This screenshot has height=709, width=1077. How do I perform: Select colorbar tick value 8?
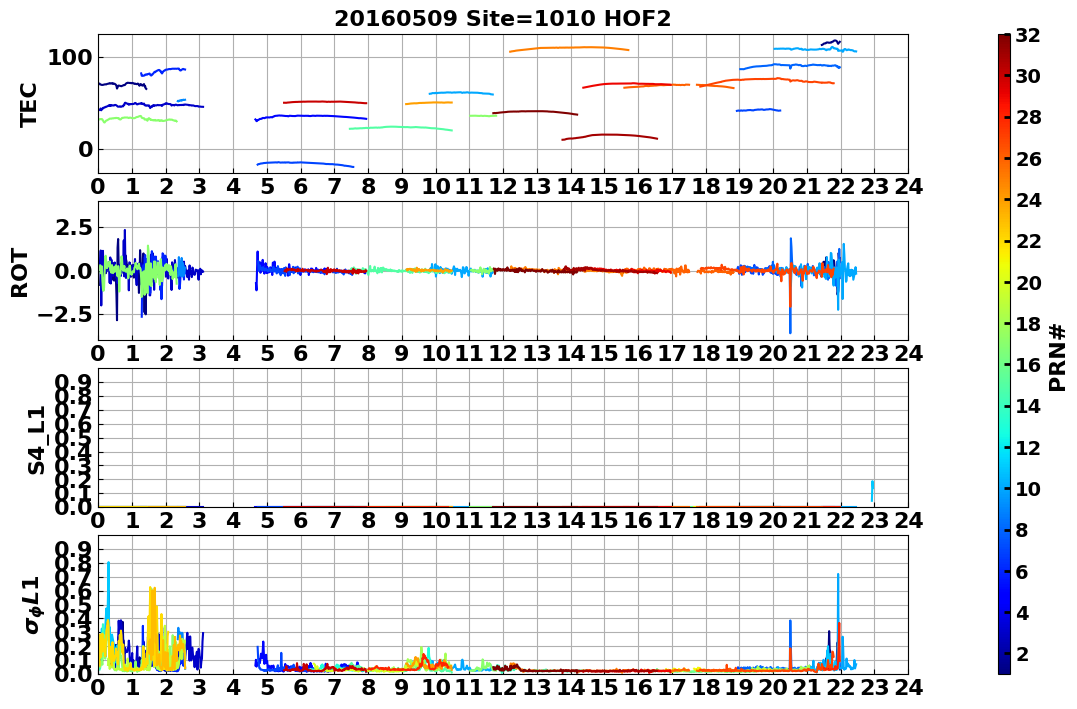[1022, 530]
